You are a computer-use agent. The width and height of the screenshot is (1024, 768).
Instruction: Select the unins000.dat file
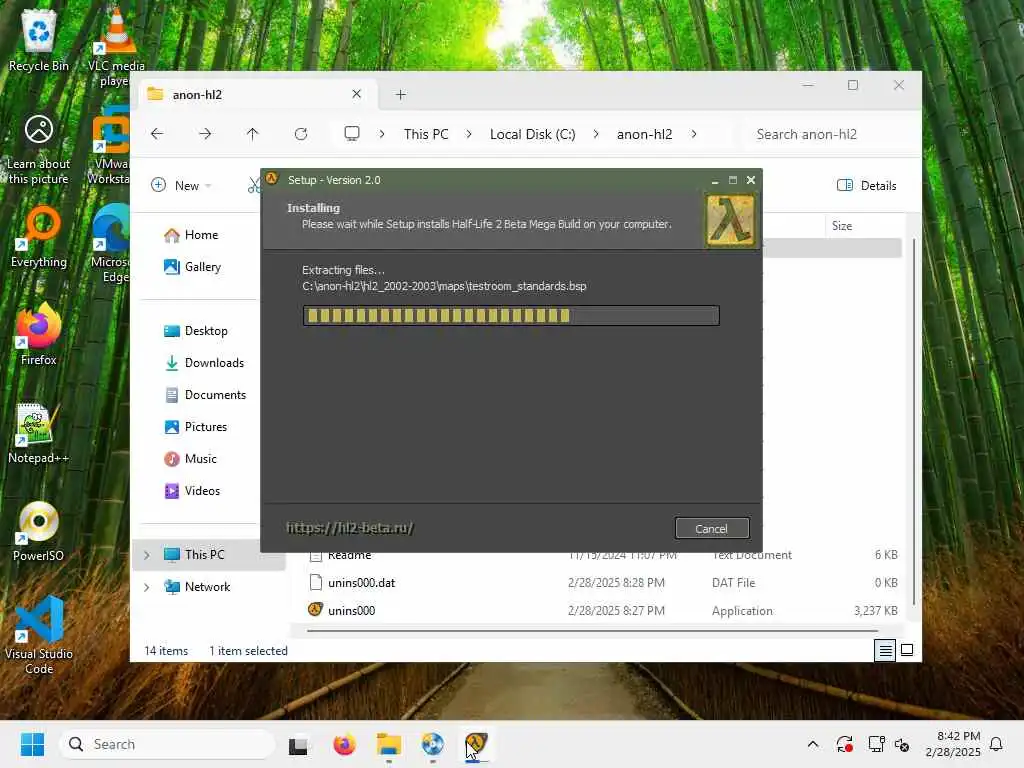[603, 583]
